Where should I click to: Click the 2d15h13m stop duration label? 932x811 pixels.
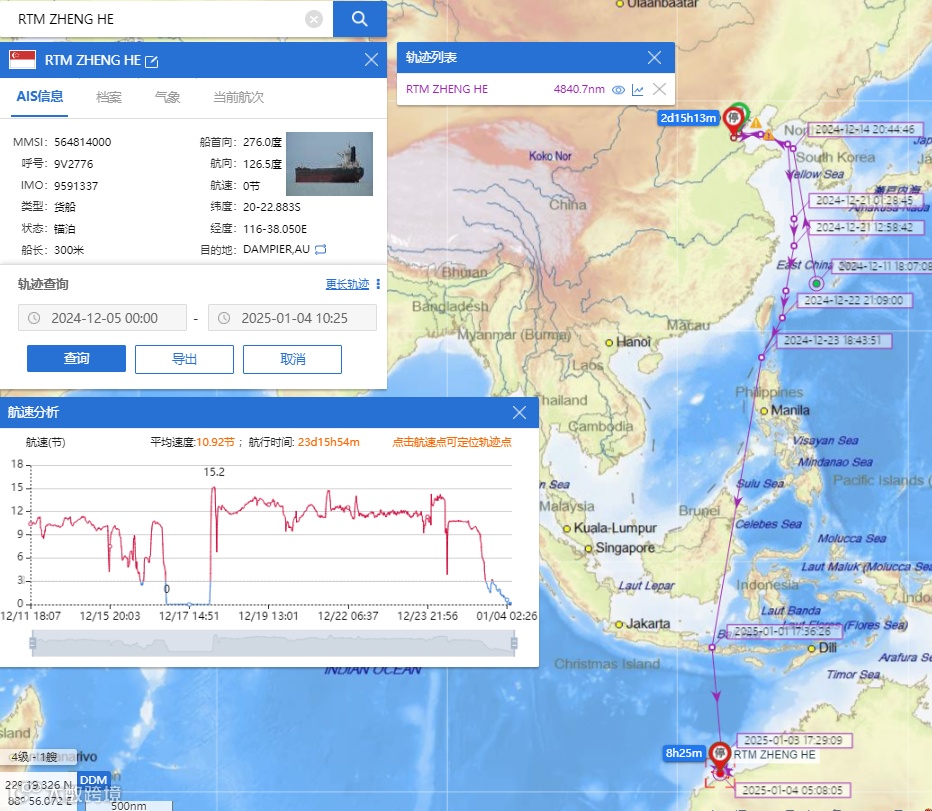[x=688, y=118]
